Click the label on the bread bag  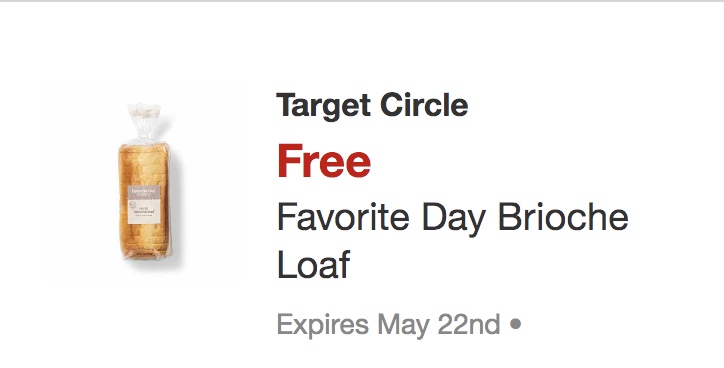(144, 205)
